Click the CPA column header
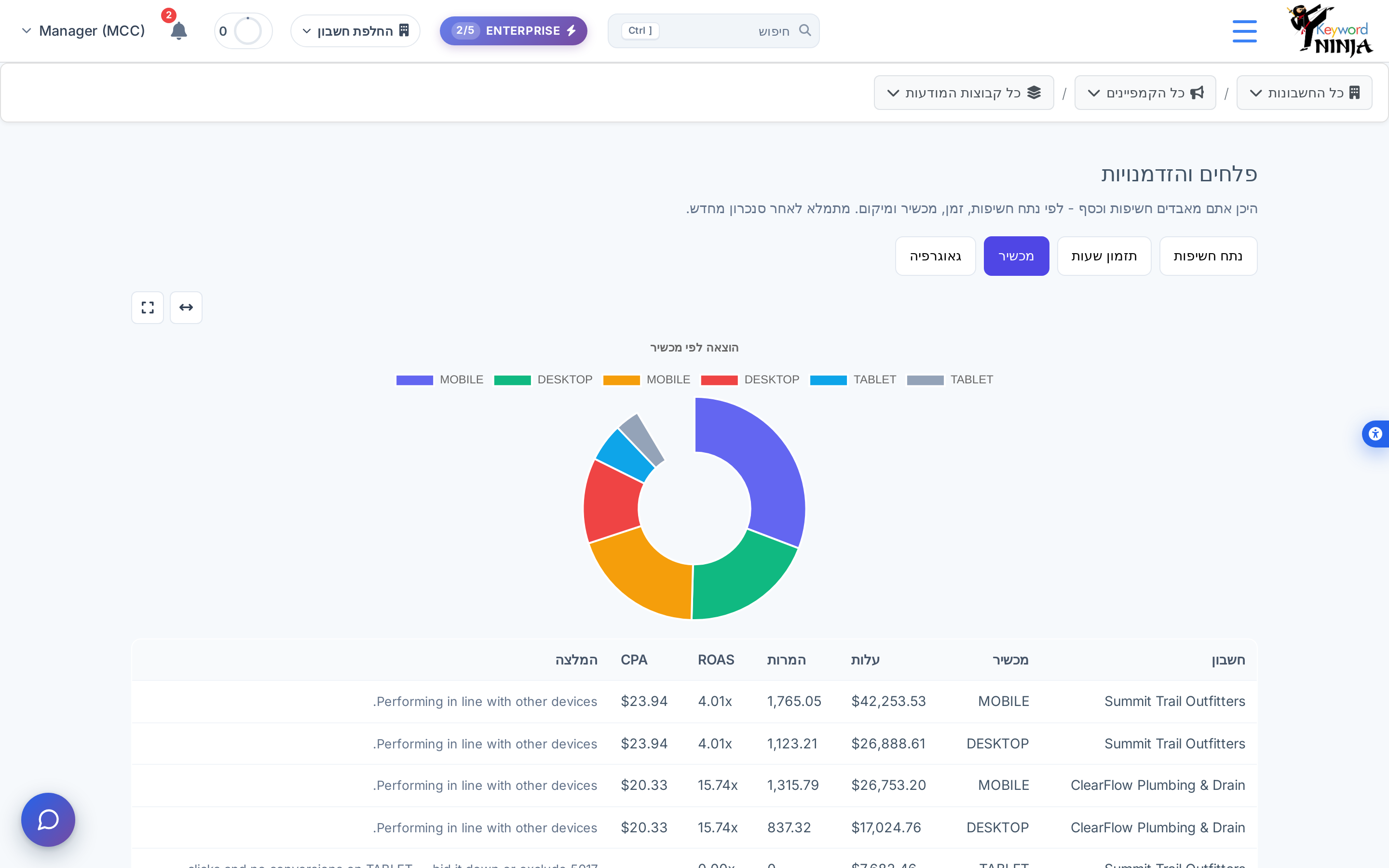1389x868 pixels. tap(634, 660)
